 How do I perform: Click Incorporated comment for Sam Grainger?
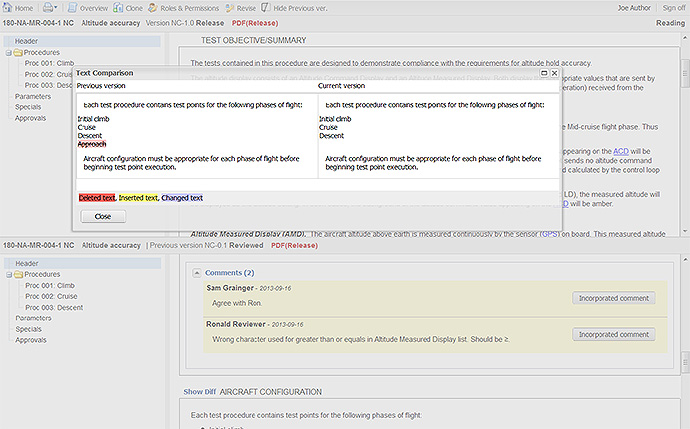pos(614,298)
